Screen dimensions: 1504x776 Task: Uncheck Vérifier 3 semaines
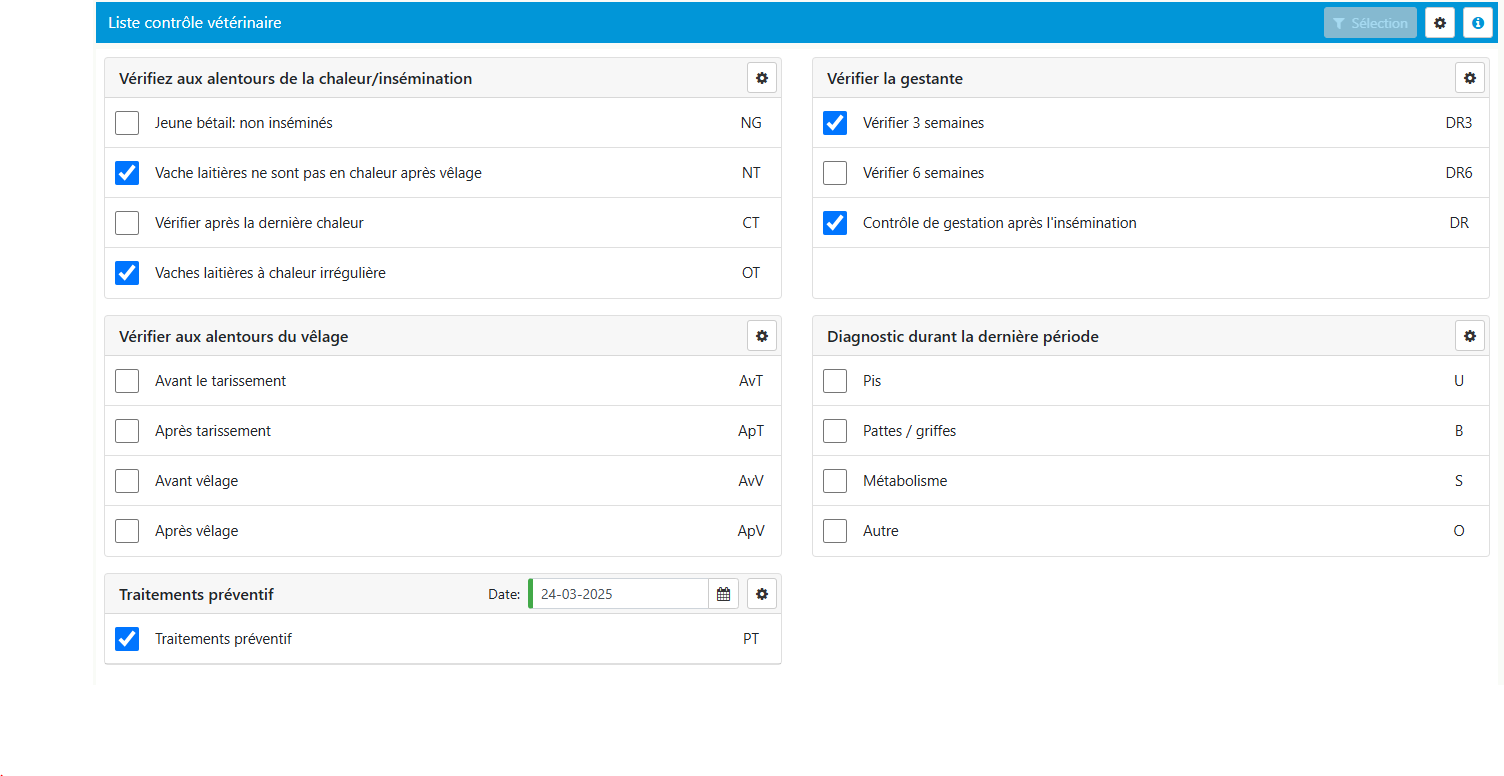coord(835,123)
